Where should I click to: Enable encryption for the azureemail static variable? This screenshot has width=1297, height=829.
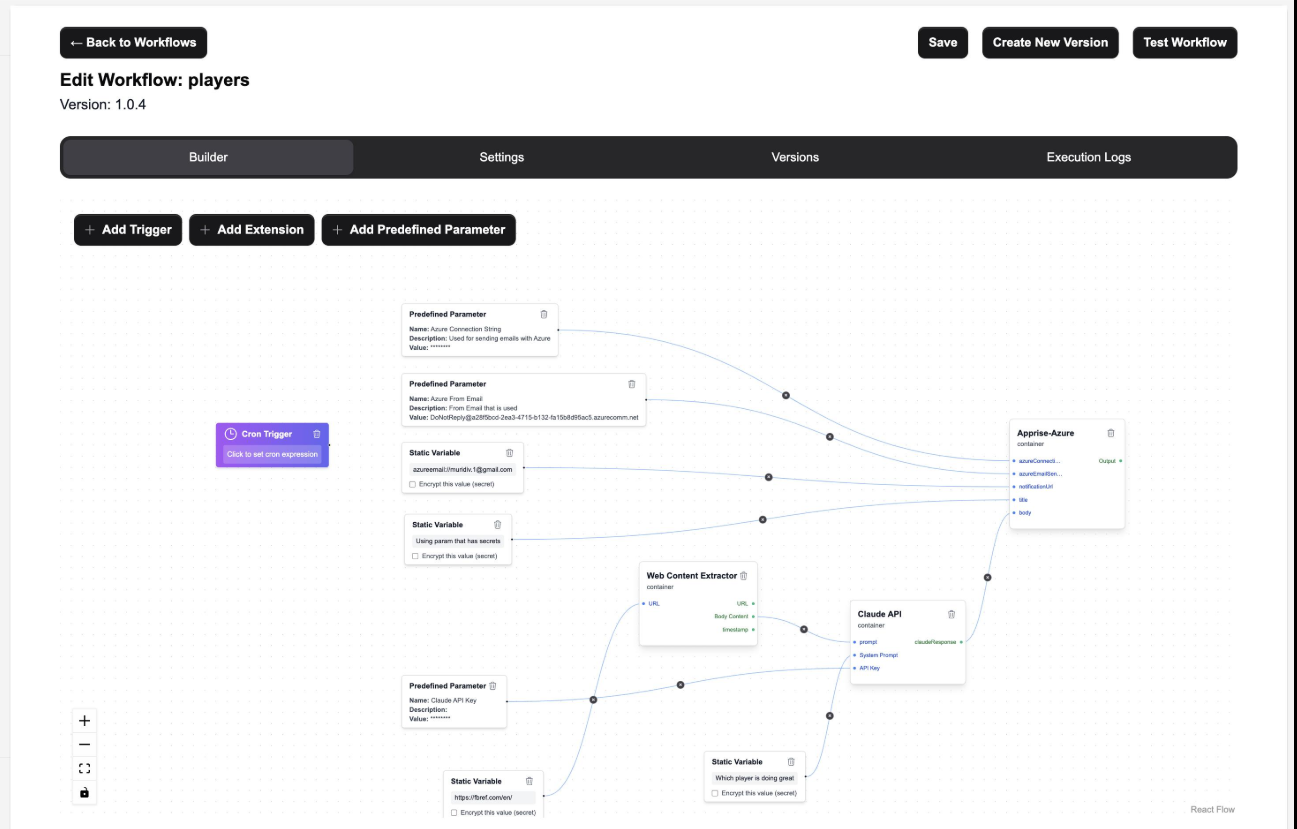coord(413,484)
